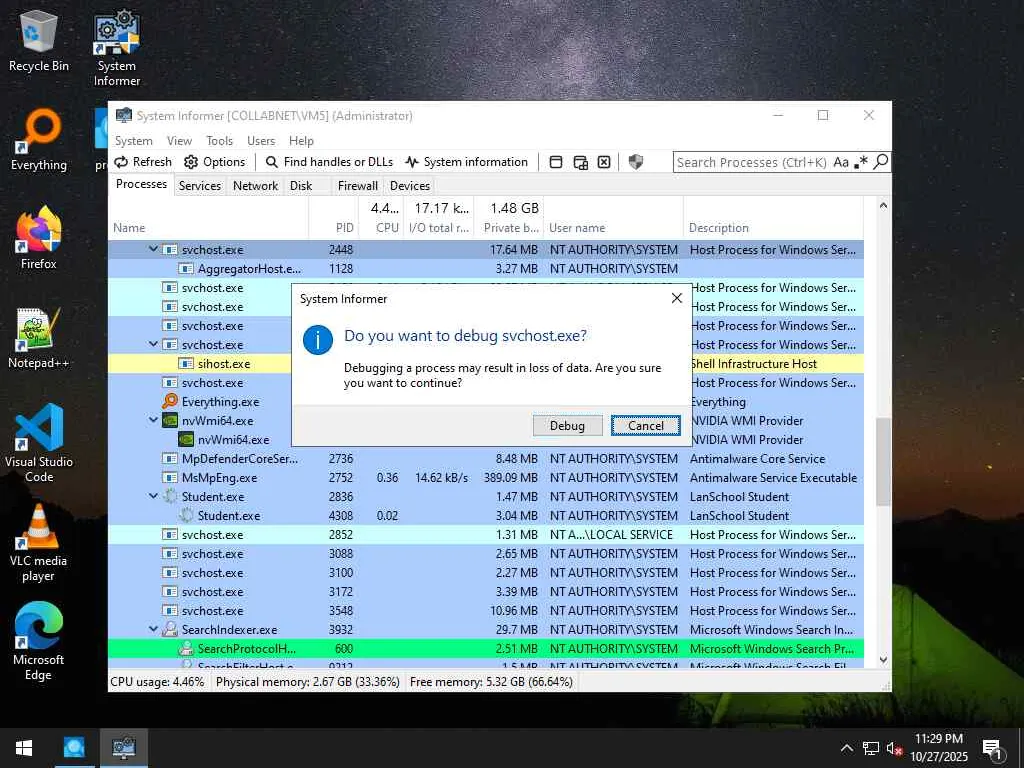Click scrollbar up arrow in process list
This screenshot has height=768, width=1024.
coord(883,206)
